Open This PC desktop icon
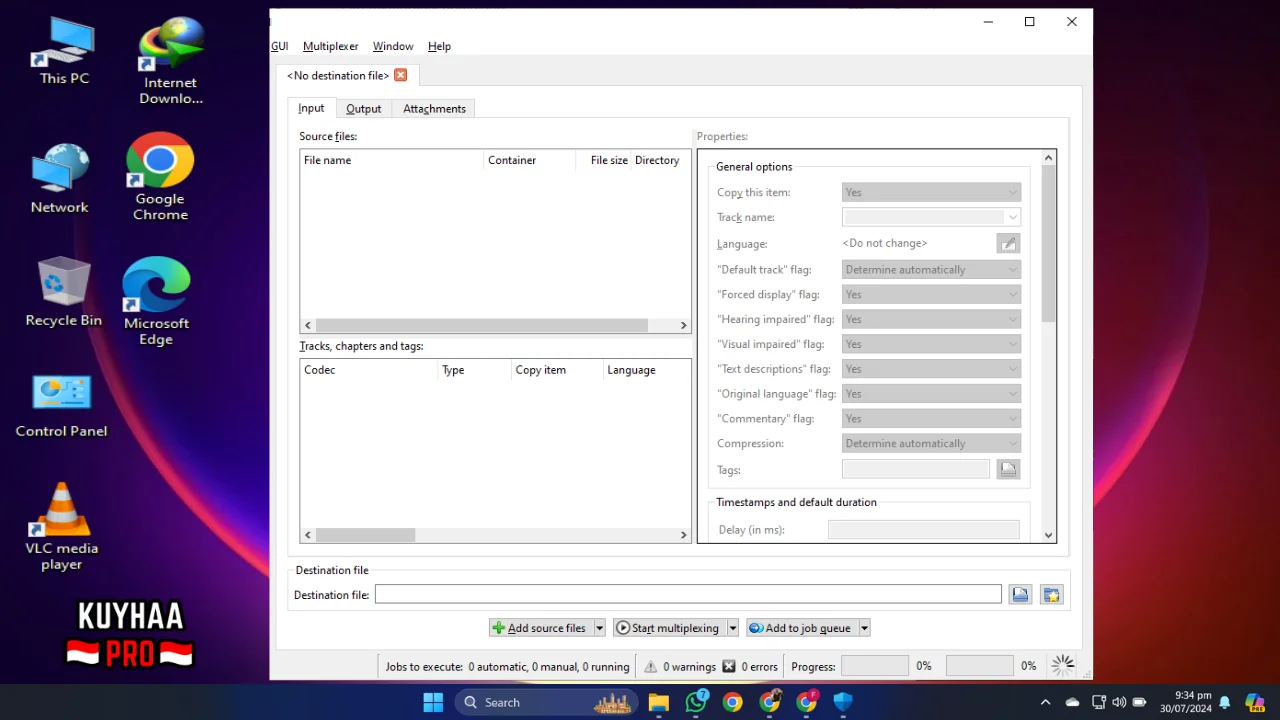The height and width of the screenshot is (720, 1280). [64, 50]
